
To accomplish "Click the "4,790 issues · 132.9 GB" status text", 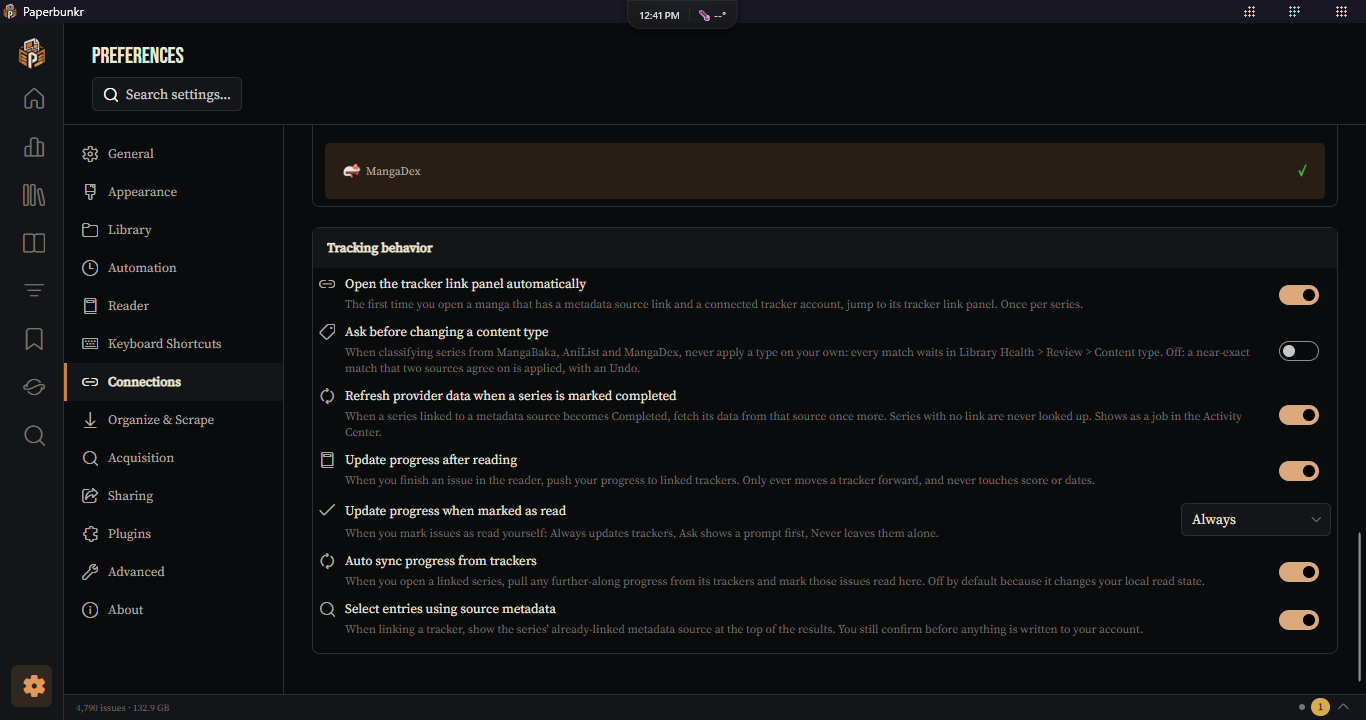I will click(x=123, y=708).
